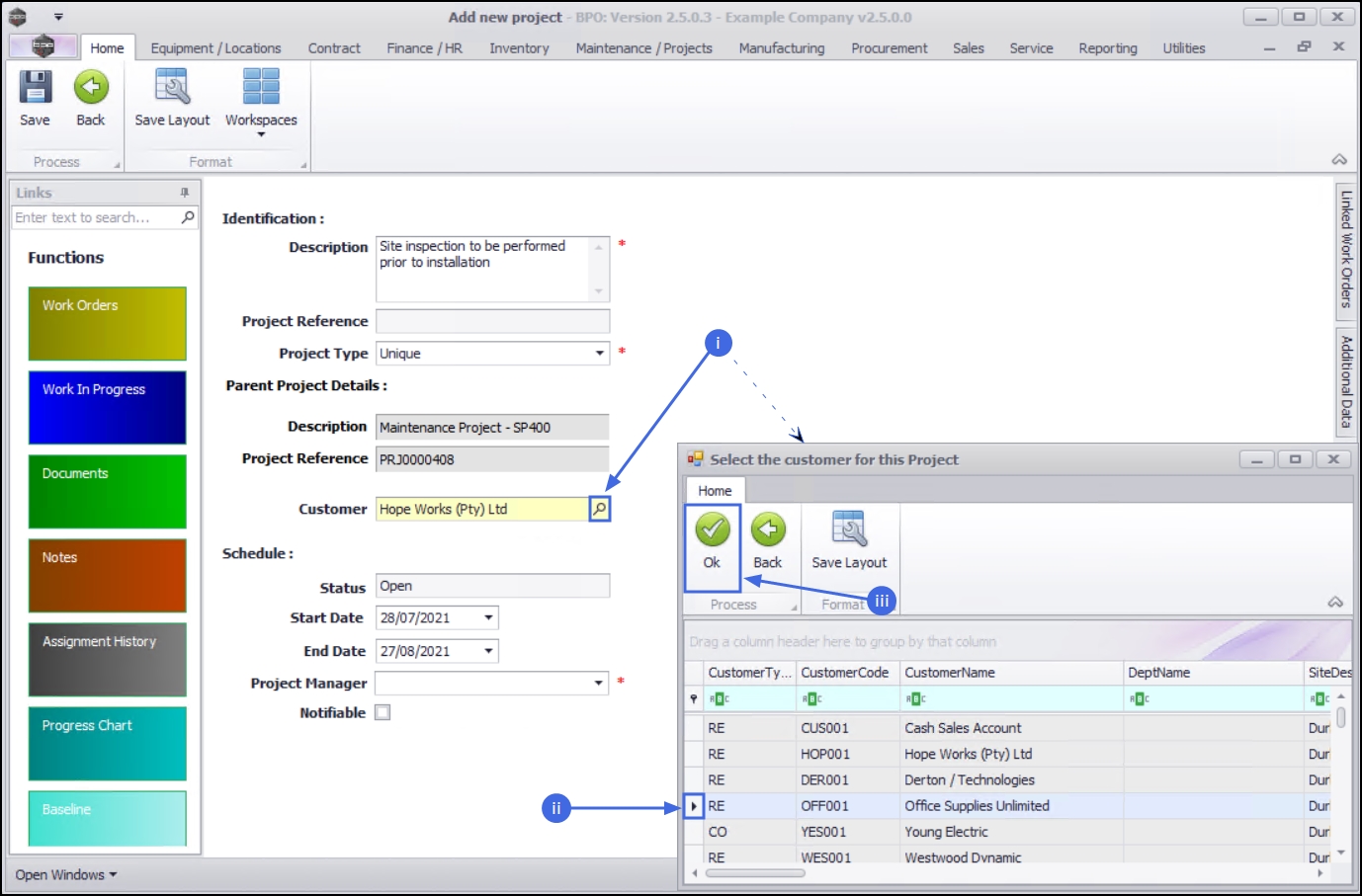
Task: Switch to the Maintenance / Projects tab
Action: 644,48
